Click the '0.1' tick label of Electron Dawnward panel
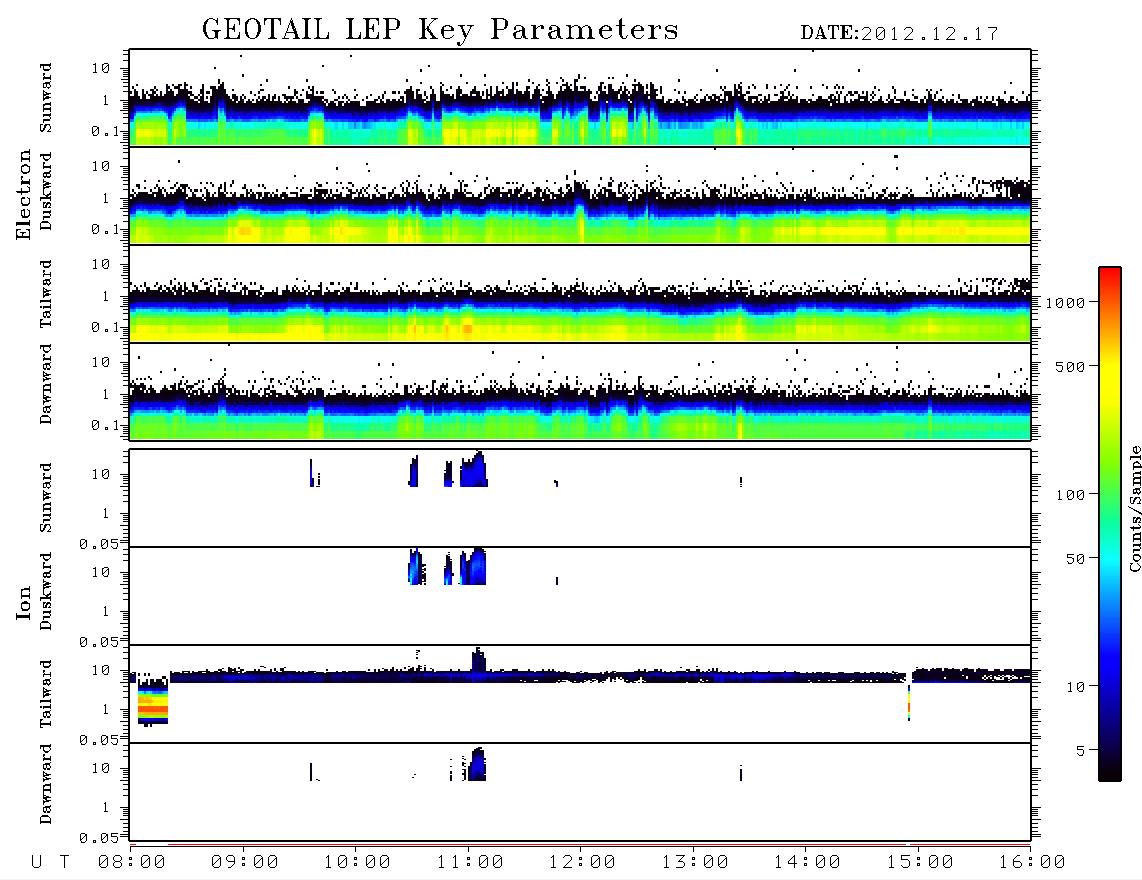Viewport: 1142px width, 880px height. pos(105,425)
